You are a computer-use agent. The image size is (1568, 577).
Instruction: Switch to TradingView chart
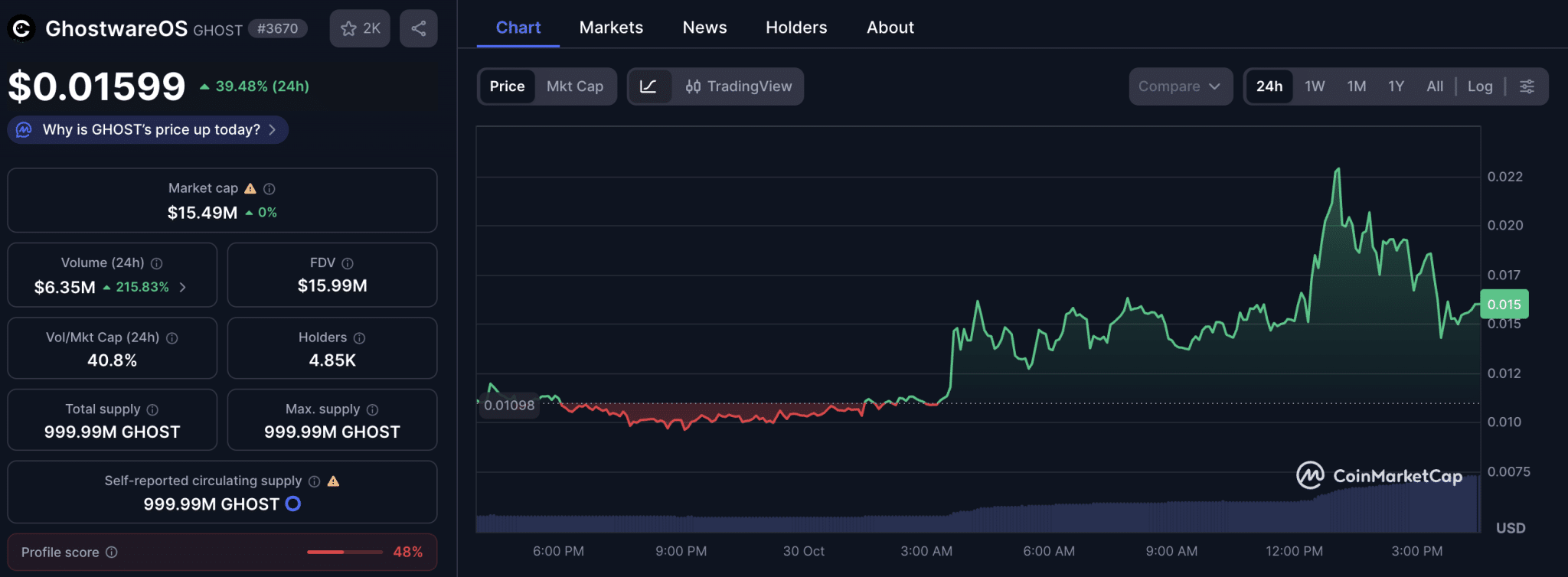point(739,86)
